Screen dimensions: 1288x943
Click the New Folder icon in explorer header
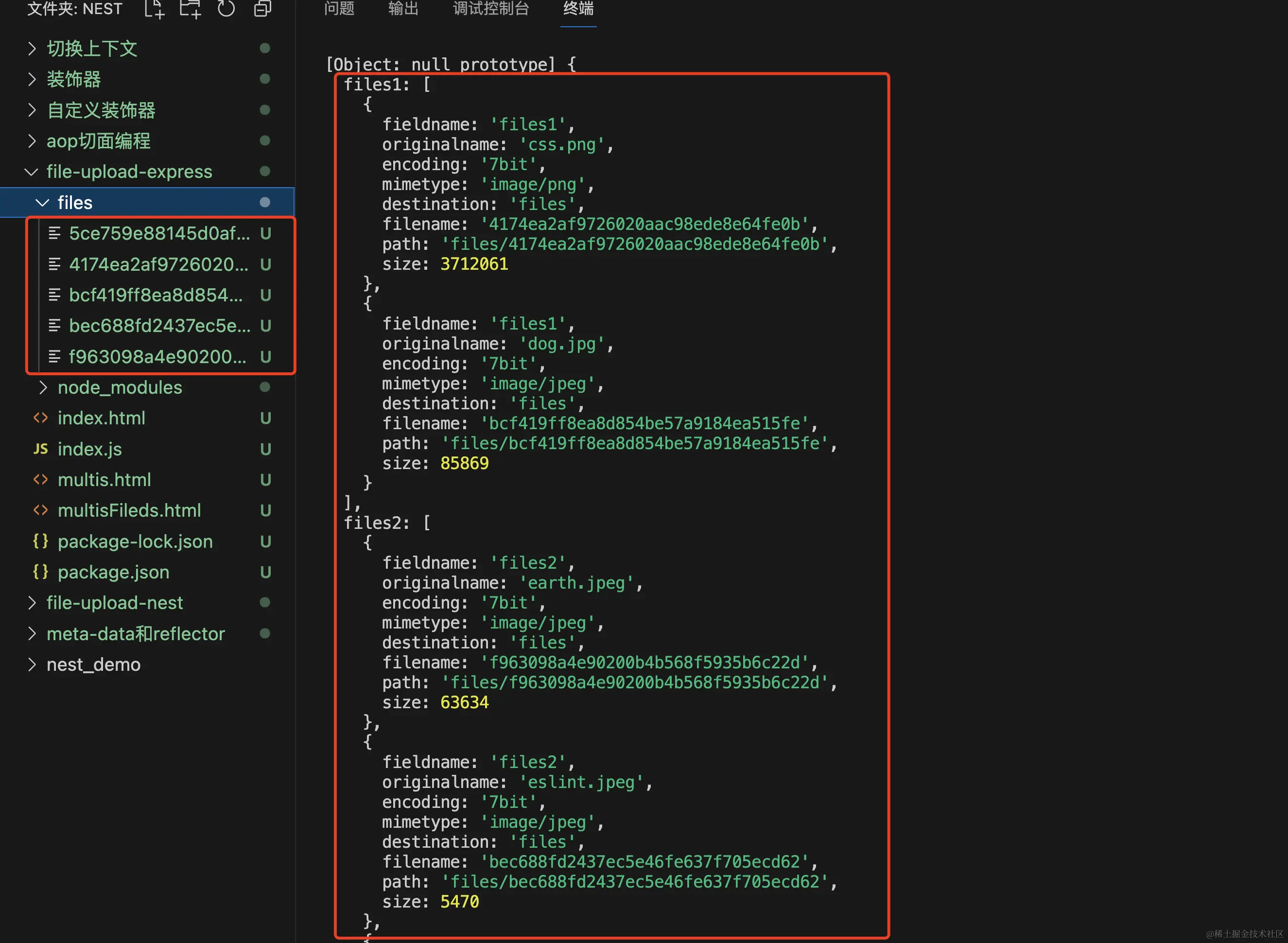coord(190,9)
